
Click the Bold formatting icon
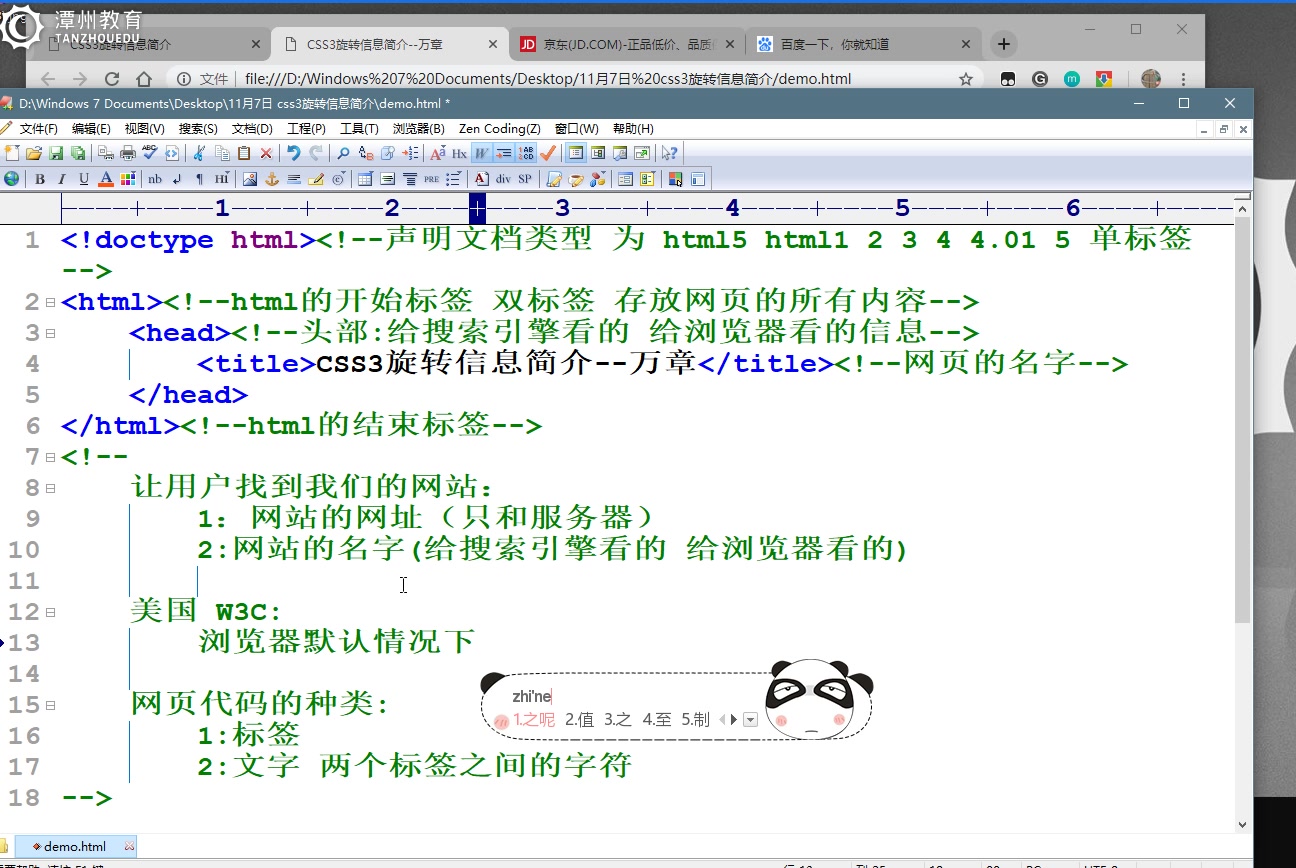coord(39,178)
